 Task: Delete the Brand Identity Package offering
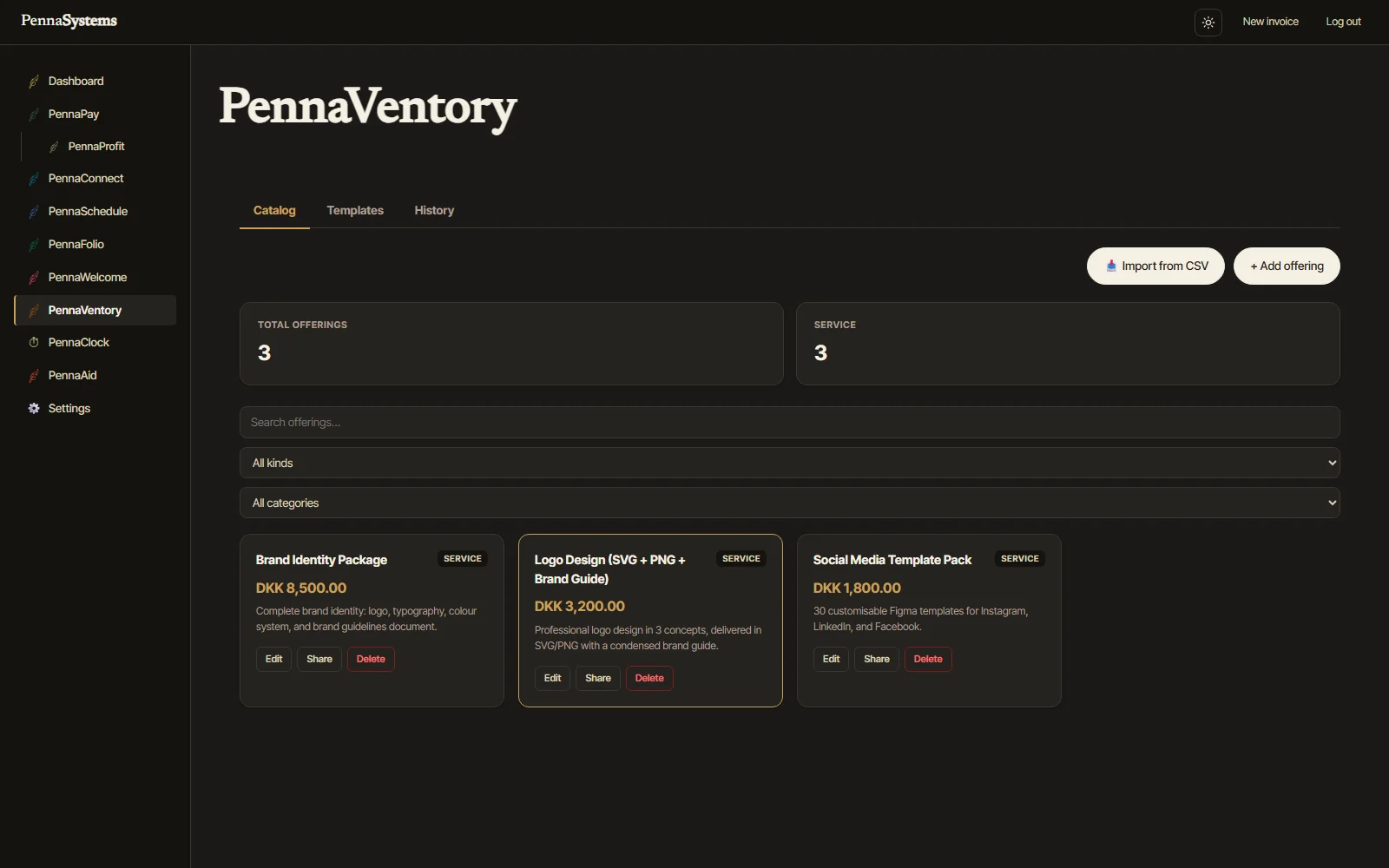coord(371,659)
